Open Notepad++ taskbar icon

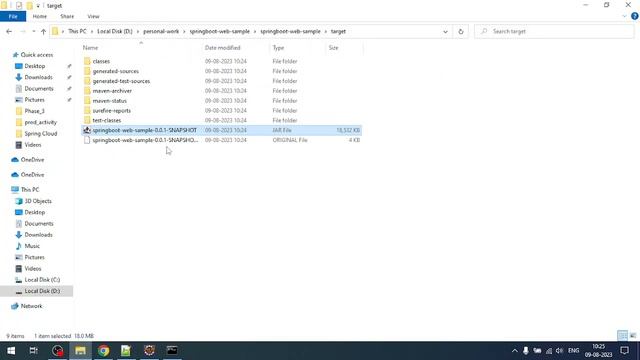coord(126,351)
